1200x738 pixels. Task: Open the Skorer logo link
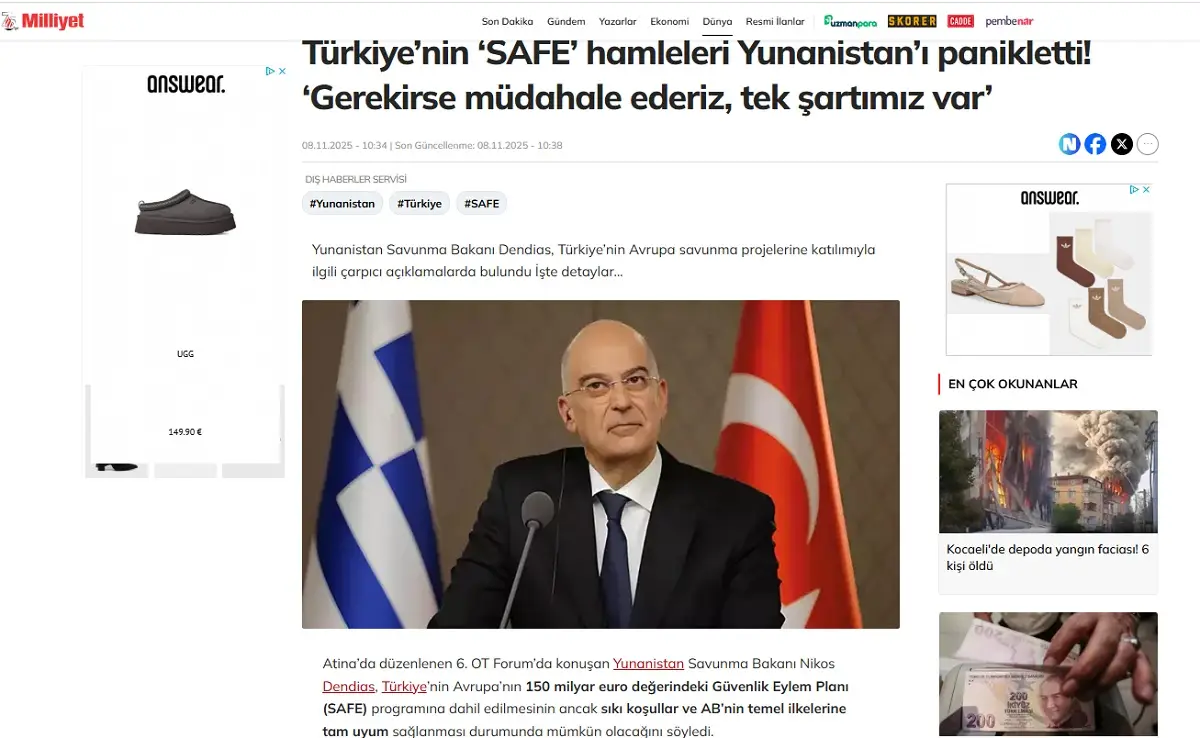coord(912,21)
